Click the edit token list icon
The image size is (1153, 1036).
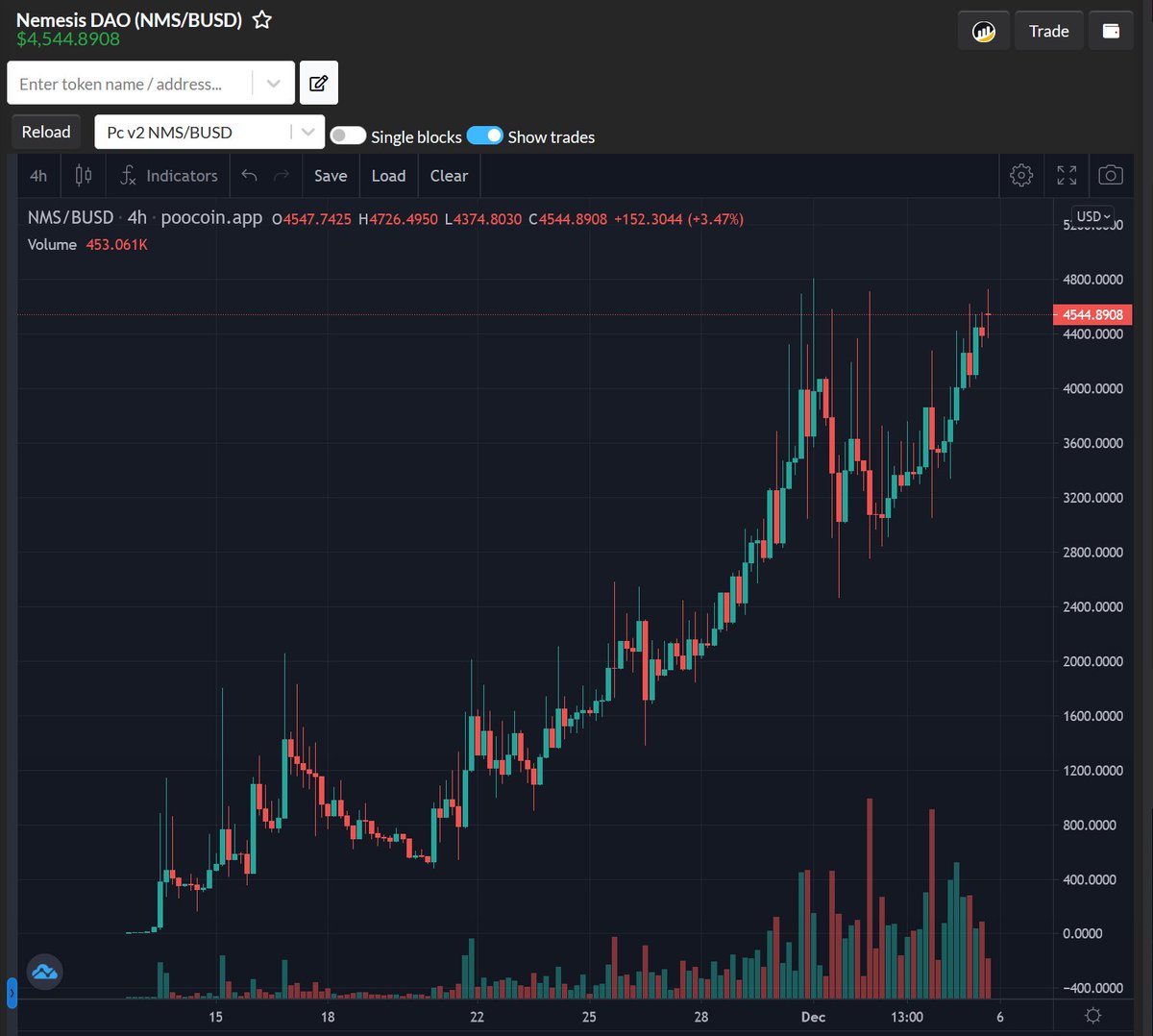point(319,84)
